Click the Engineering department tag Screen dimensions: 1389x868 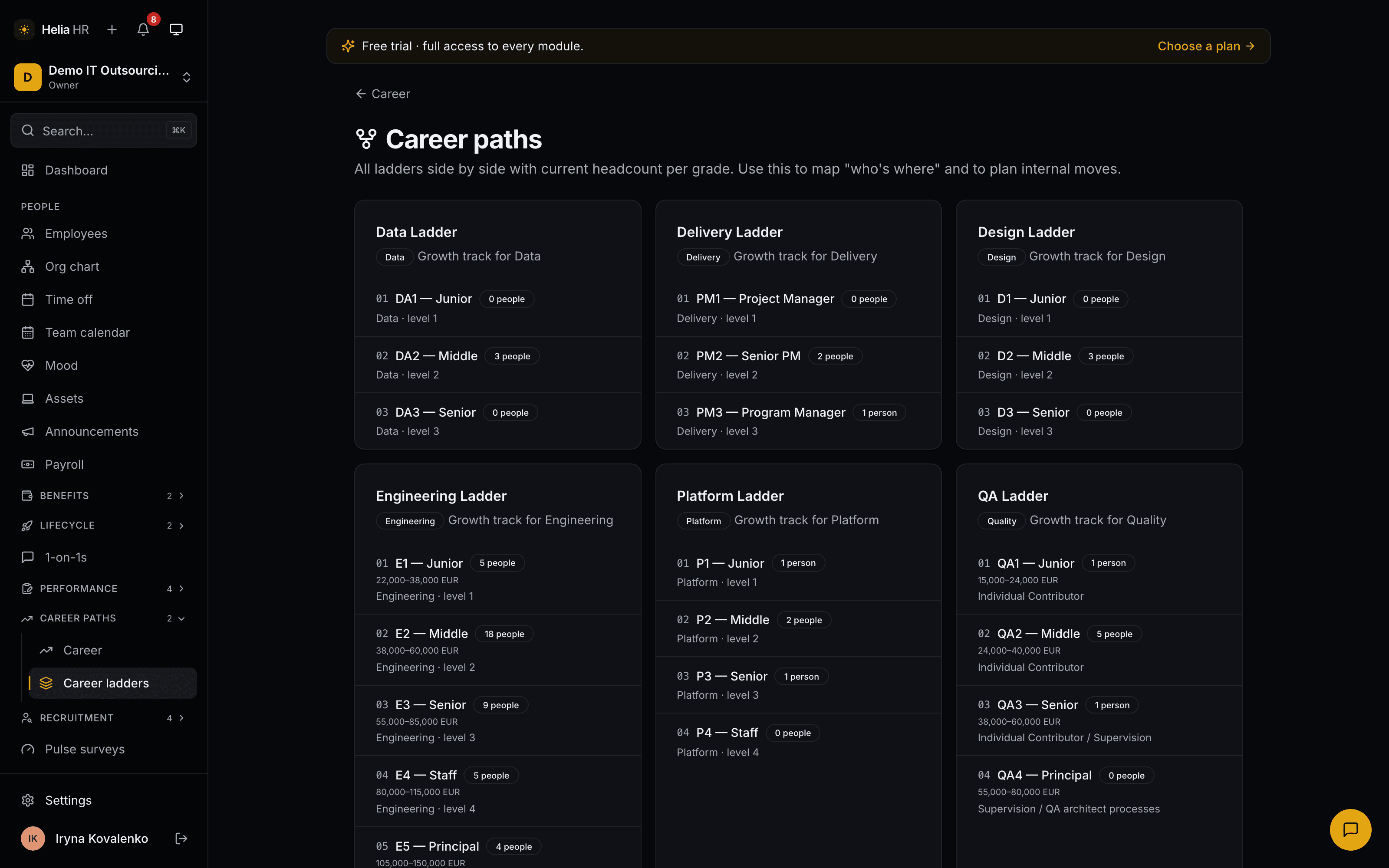pyautogui.click(x=410, y=521)
